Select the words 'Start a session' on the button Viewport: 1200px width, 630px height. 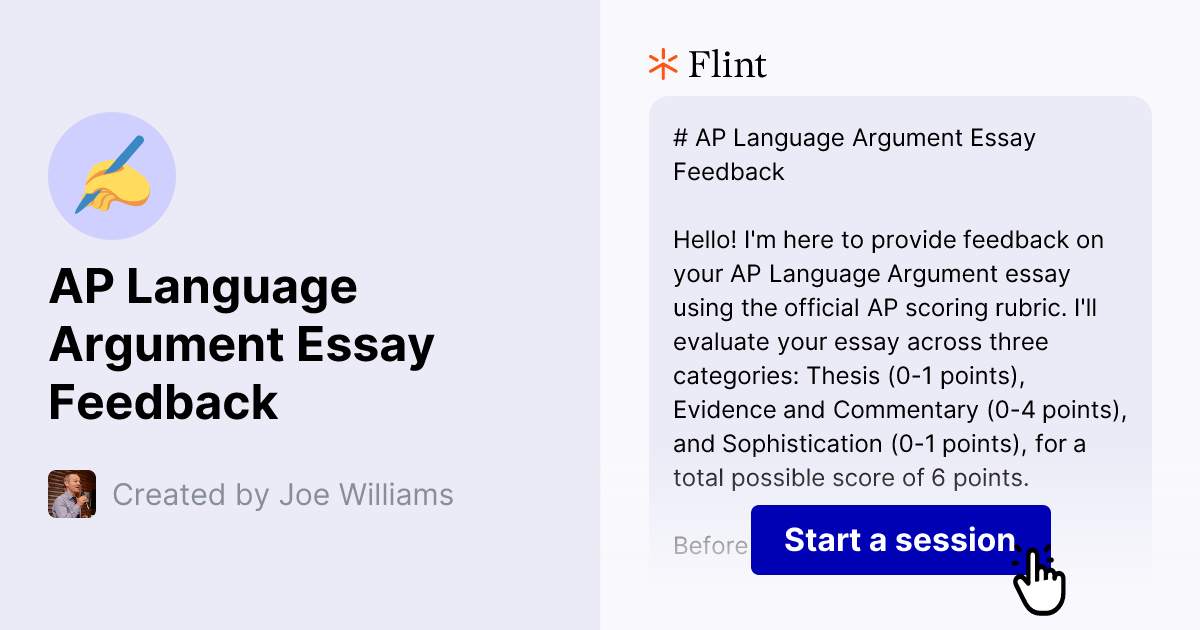click(x=898, y=540)
